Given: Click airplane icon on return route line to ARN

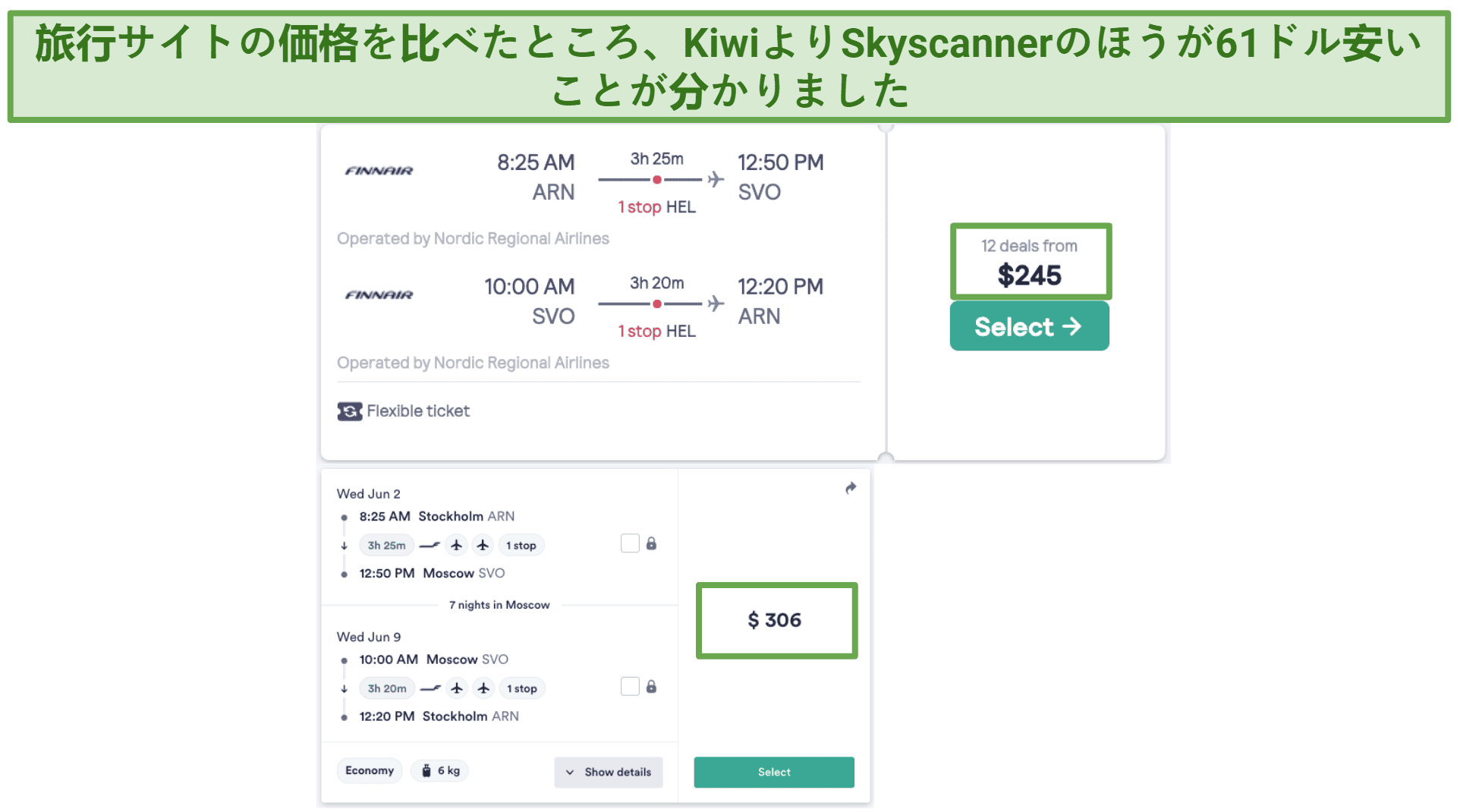Looking at the screenshot, I should click(716, 304).
